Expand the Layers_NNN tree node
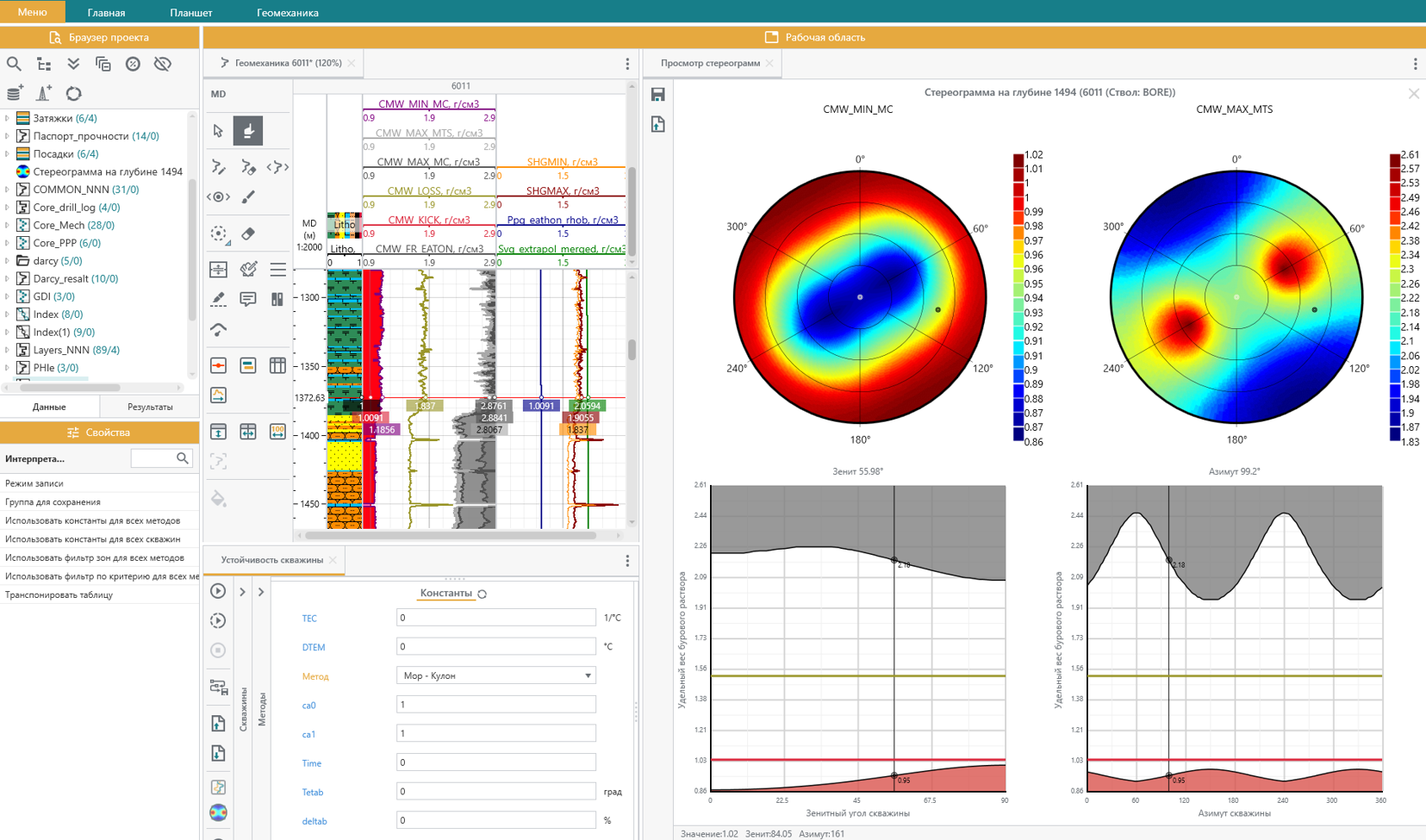Image resolution: width=1426 pixels, height=840 pixels. pyautogui.click(x=8, y=350)
